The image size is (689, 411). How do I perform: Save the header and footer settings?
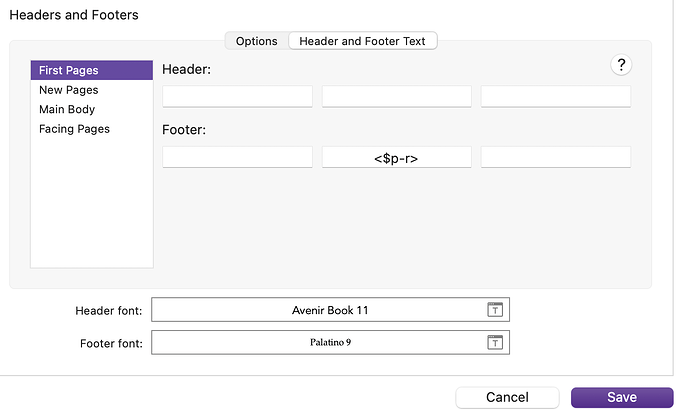622,397
